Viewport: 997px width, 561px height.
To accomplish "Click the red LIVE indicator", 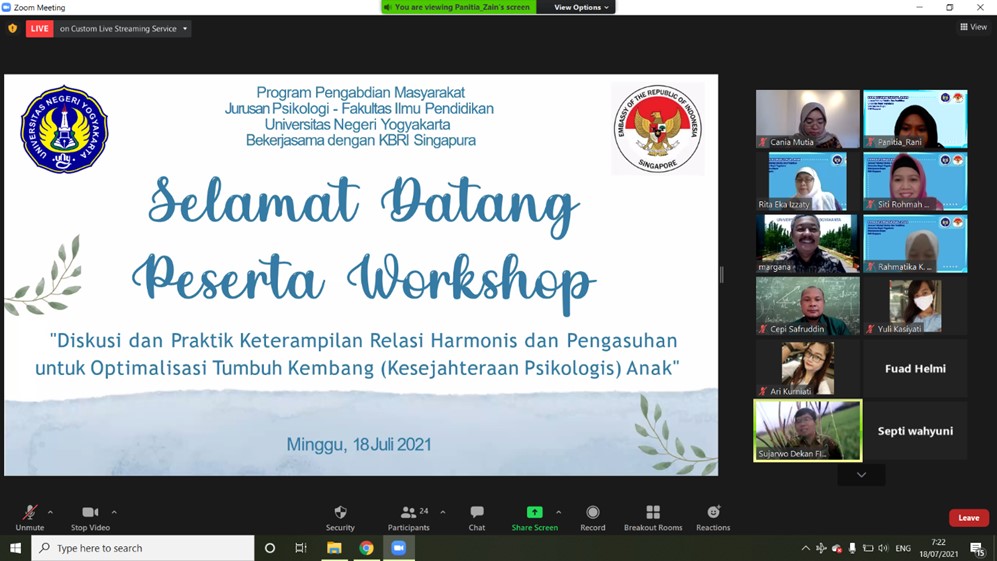I will (39, 29).
